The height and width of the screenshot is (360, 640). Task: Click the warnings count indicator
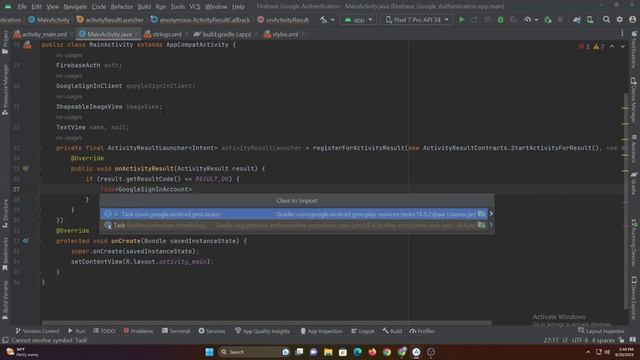(599, 47)
